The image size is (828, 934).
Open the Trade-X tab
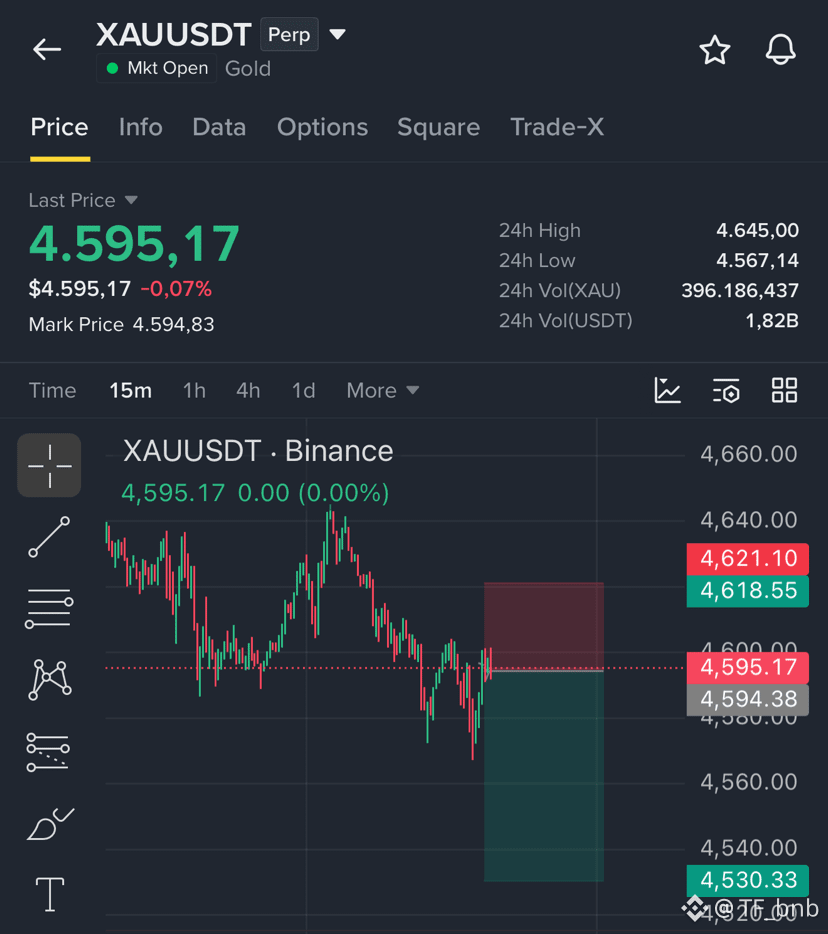[x=557, y=127]
